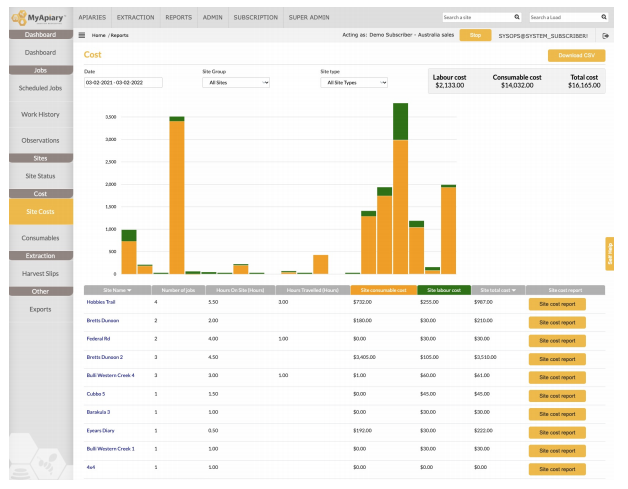Expand the Site Group dropdown
The height and width of the screenshot is (489, 628).
(236, 83)
